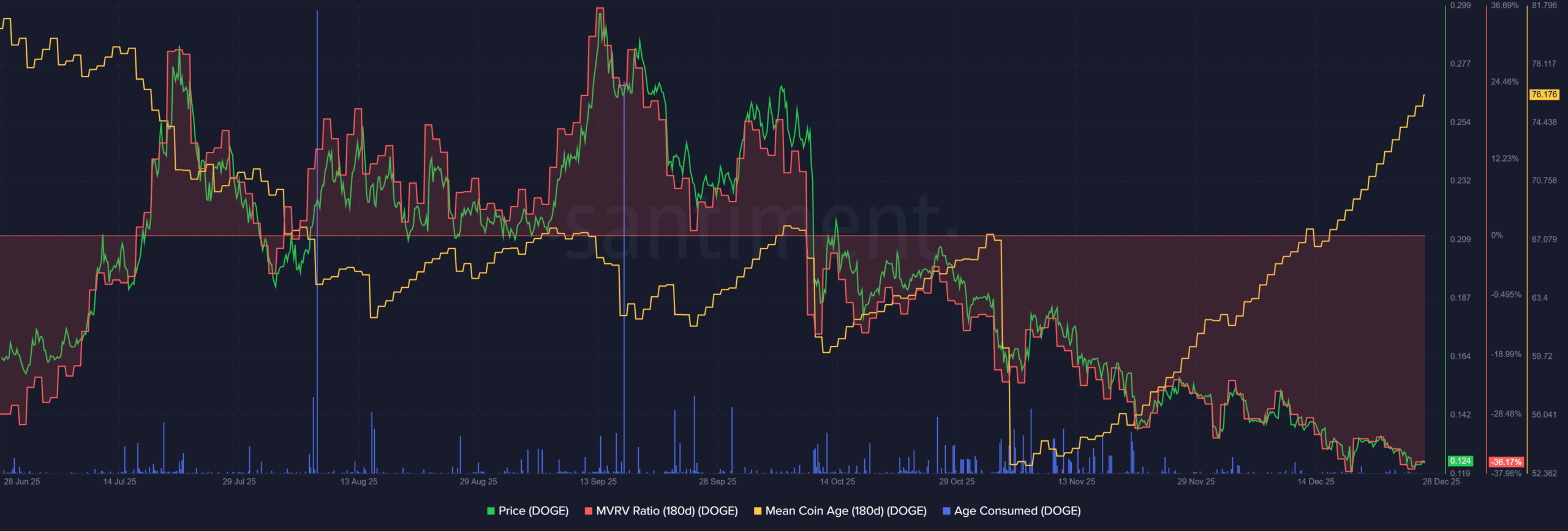Click the 0.299 price axis top label
Viewport: 1568px width, 531px height.
(x=1460, y=6)
